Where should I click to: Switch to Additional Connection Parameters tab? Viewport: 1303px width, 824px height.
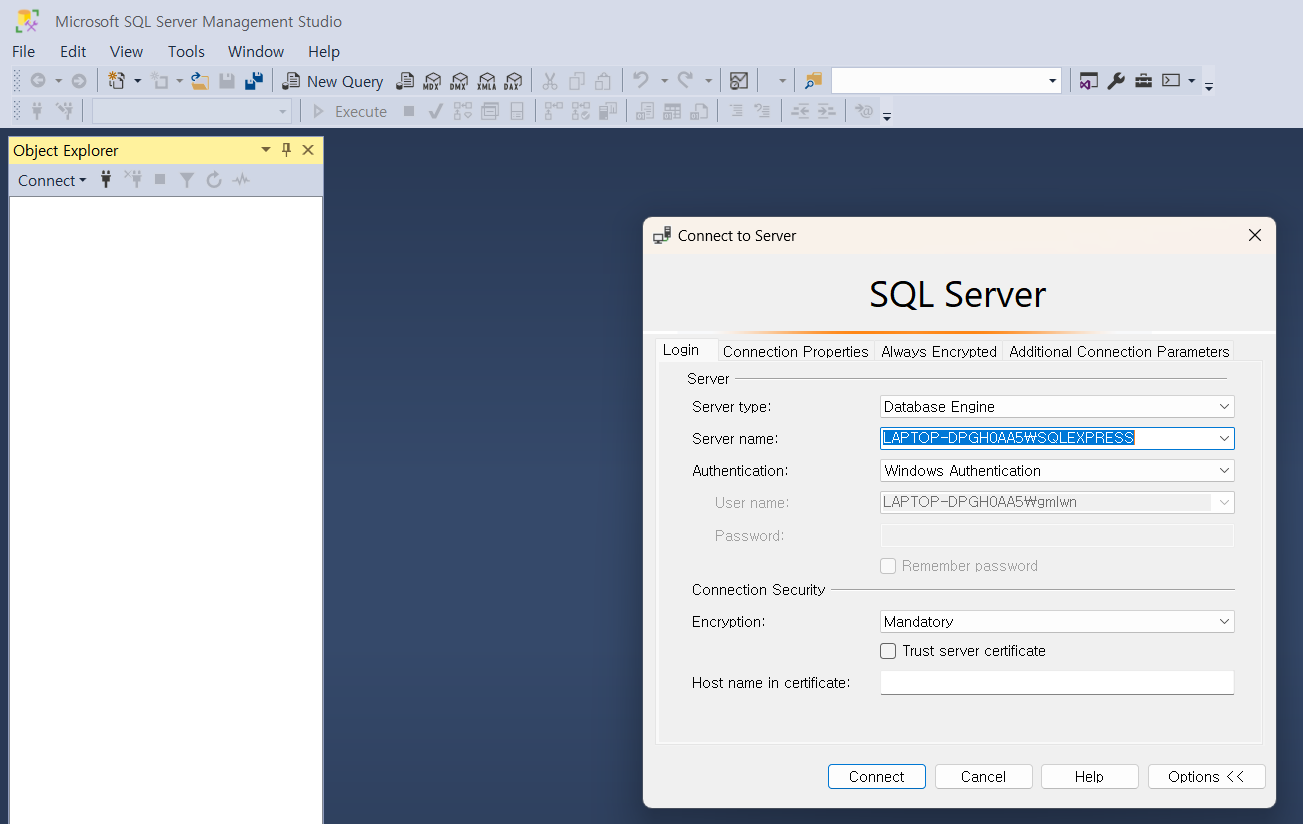pos(1119,351)
